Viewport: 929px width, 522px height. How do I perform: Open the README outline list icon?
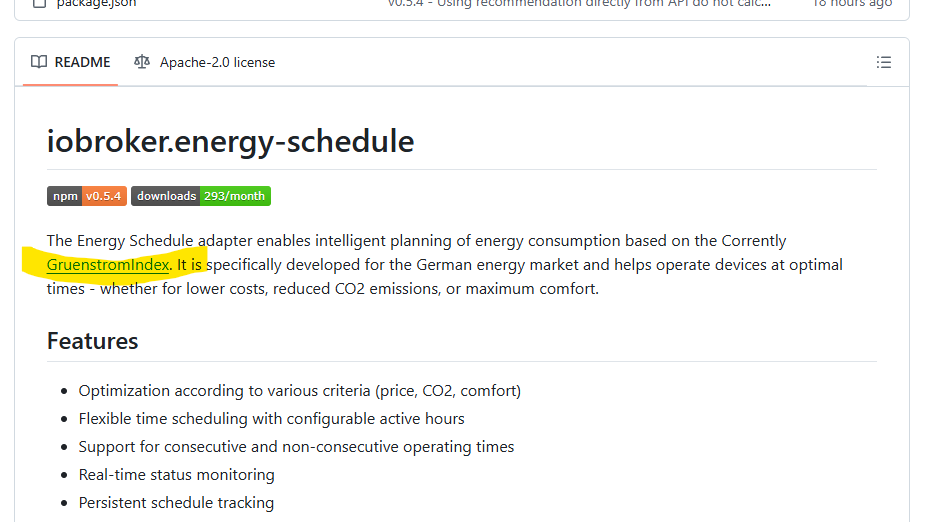point(883,62)
